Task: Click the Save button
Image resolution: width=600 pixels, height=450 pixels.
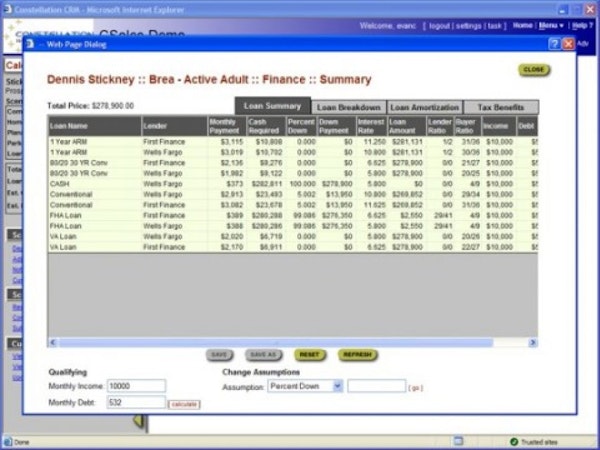Action: point(219,355)
